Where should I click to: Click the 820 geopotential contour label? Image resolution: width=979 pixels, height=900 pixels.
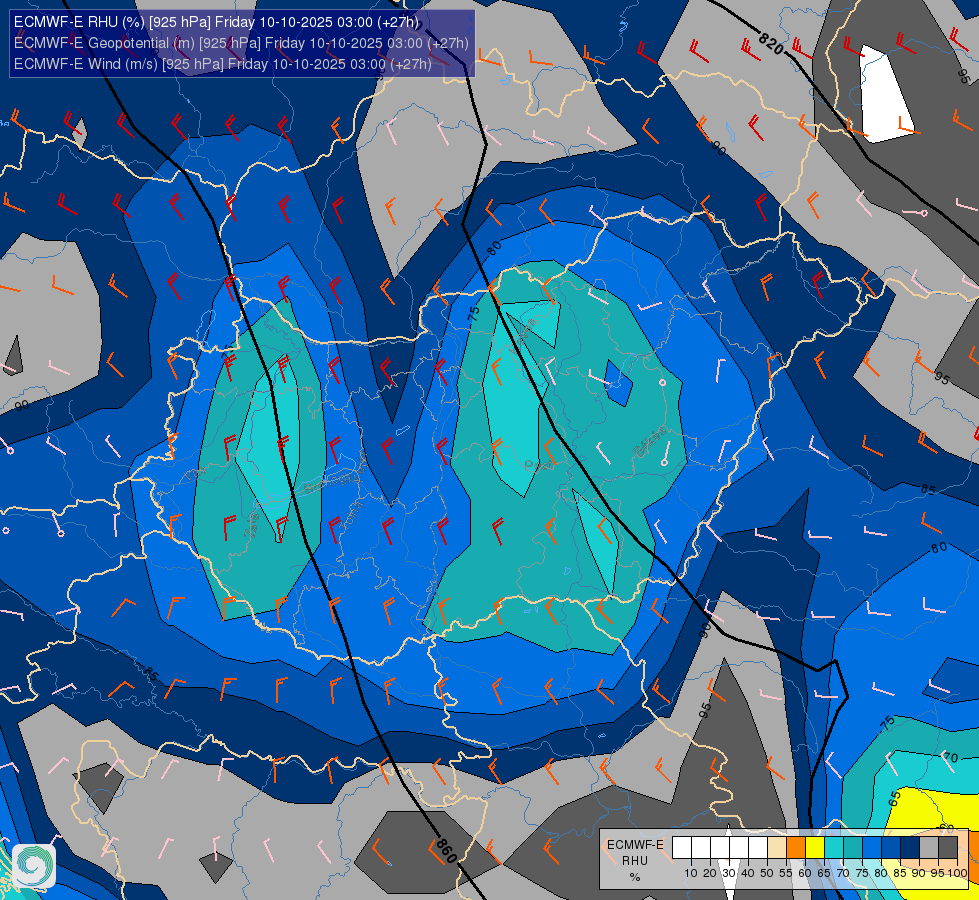pyautogui.click(x=770, y=42)
